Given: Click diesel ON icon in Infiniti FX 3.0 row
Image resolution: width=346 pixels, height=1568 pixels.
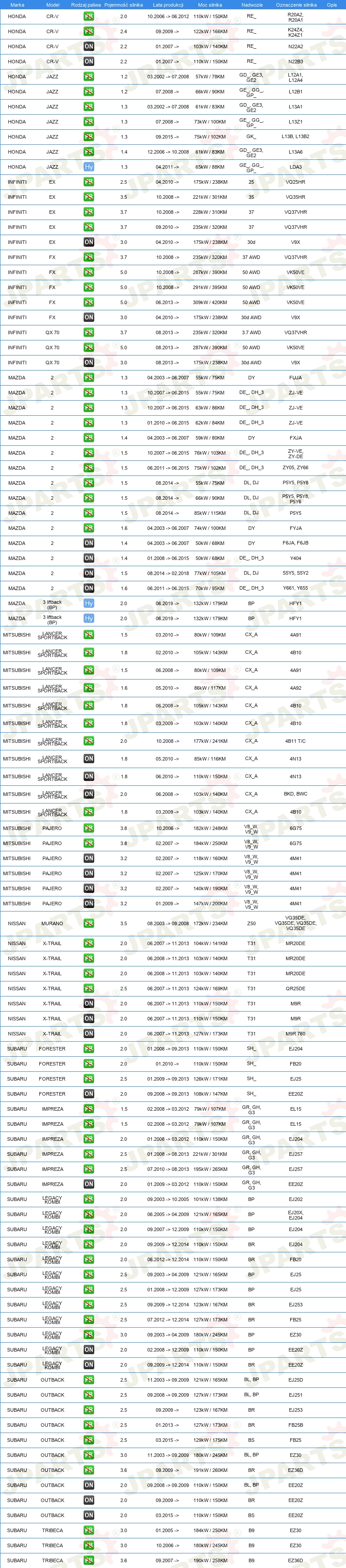Looking at the screenshot, I should click(89, 317).
